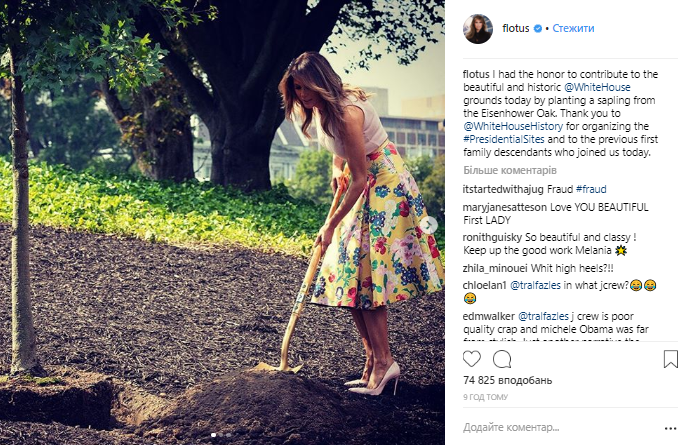Save post with the bookmark icon
The image size is (678, 445).
pos(670,358)
